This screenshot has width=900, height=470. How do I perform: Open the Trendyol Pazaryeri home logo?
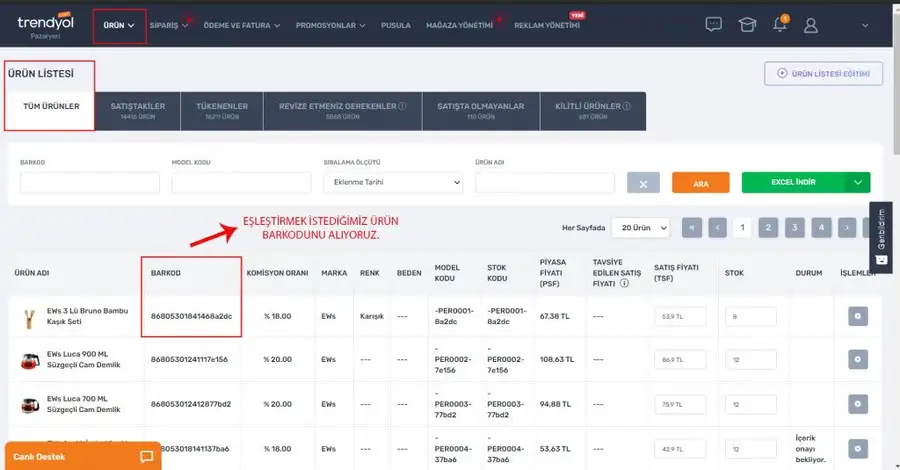[x=45, y=26]
